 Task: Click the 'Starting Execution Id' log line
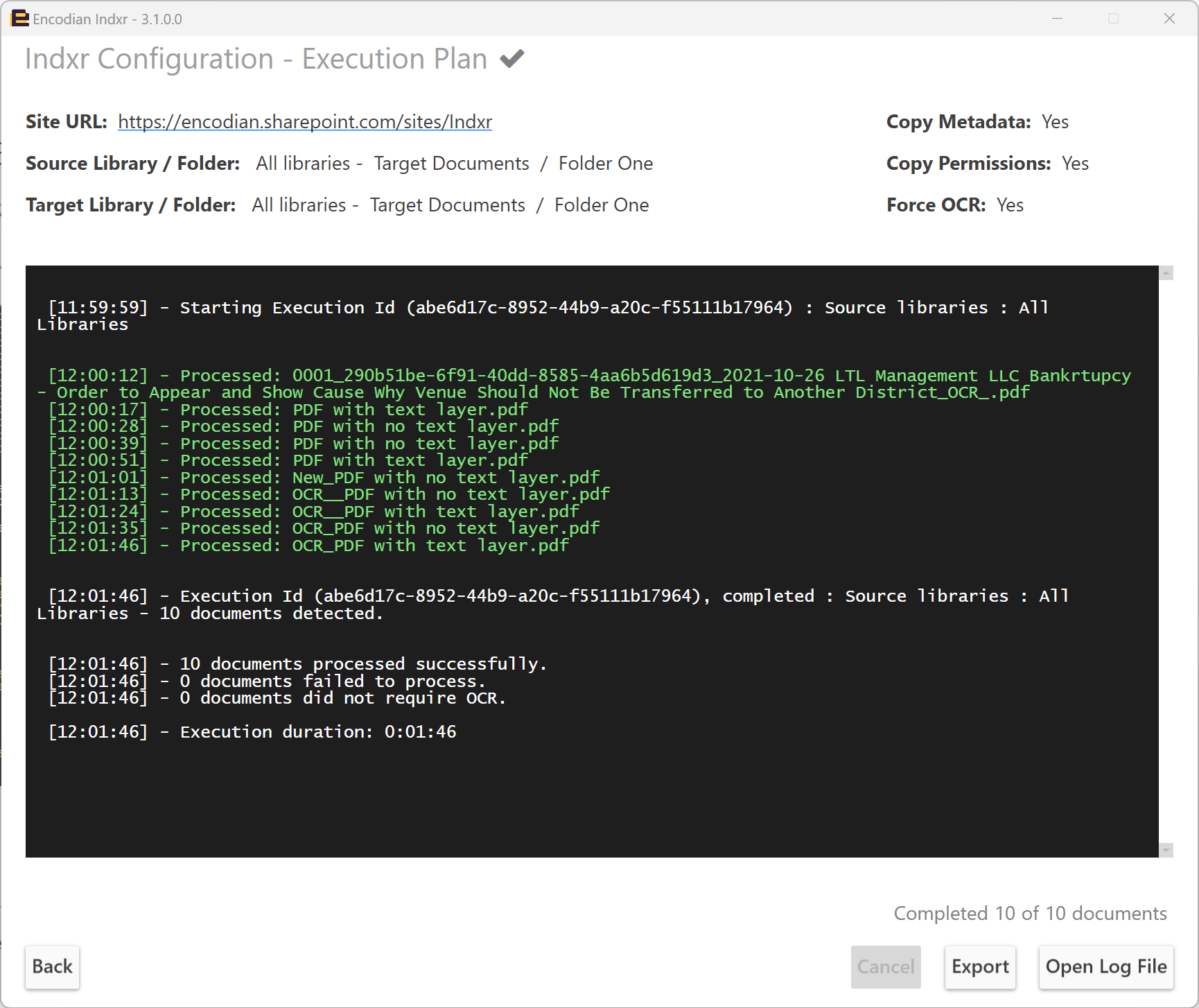(x=543, y=316)
